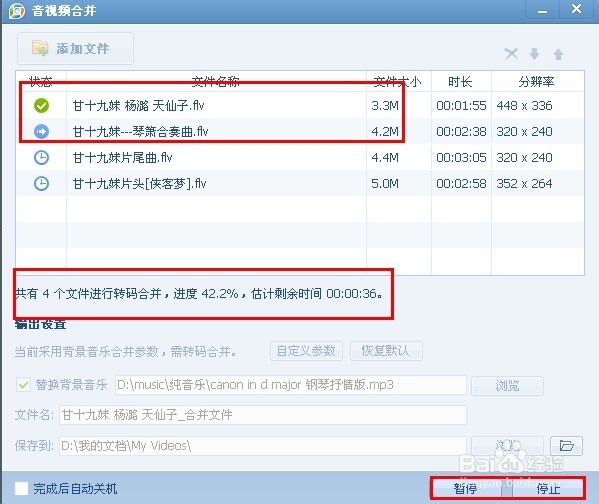Click the 时长 column header
This screenshot has height=504, width=599.
coord(461,81)
